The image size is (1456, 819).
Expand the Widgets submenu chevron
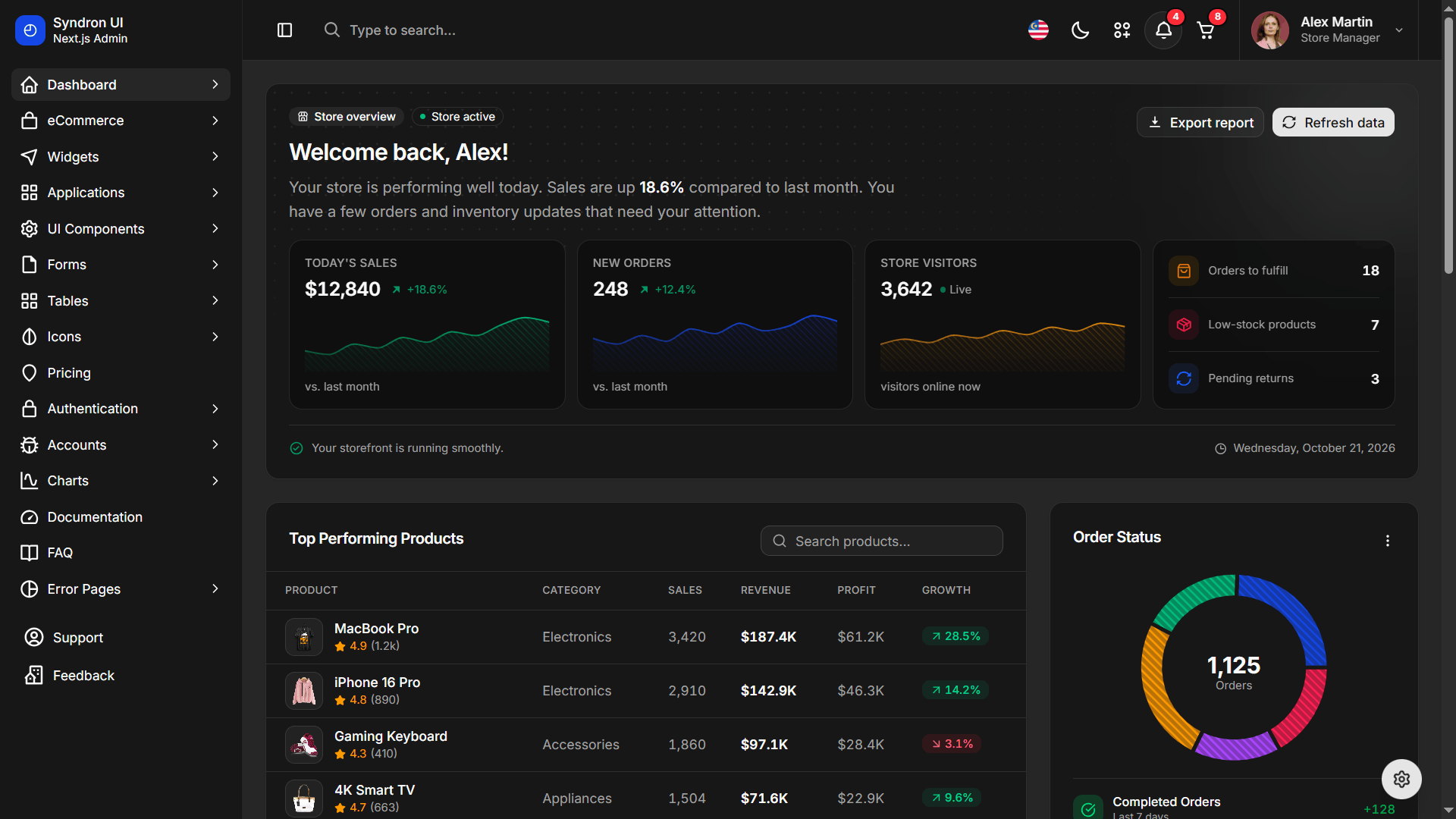(x=215, y=157)
